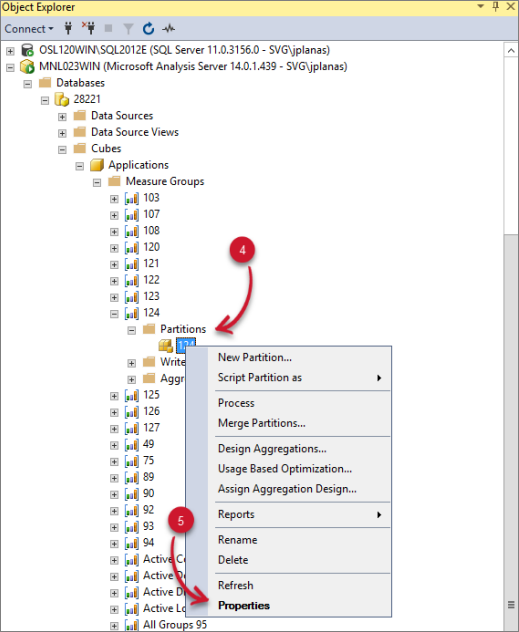Collapse the Measure Groups folder
The height and width of the screenshot is (632, 519).
coord(97,183)
